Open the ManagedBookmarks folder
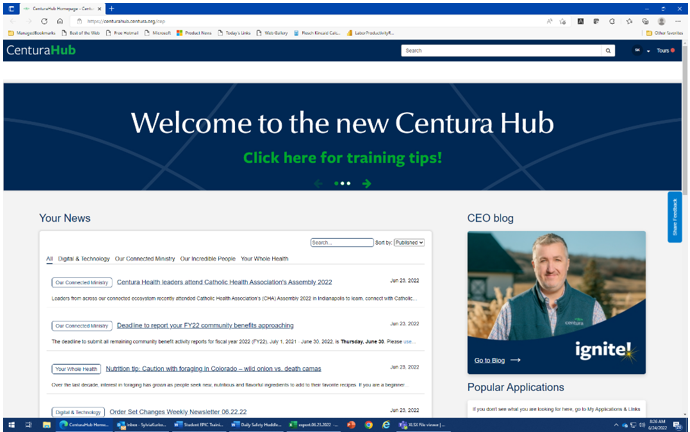This screenshot has width=690, height=432. point(32,33)
